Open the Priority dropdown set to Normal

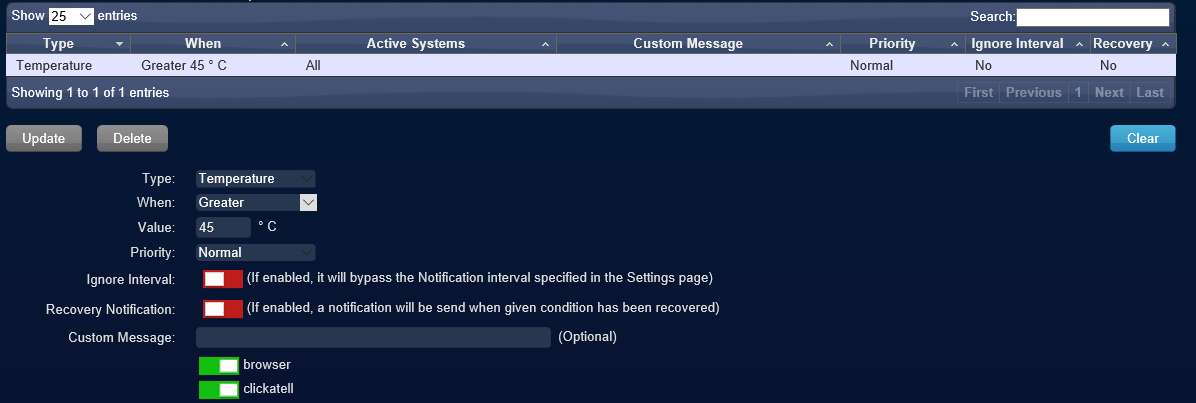click(256, 252)
